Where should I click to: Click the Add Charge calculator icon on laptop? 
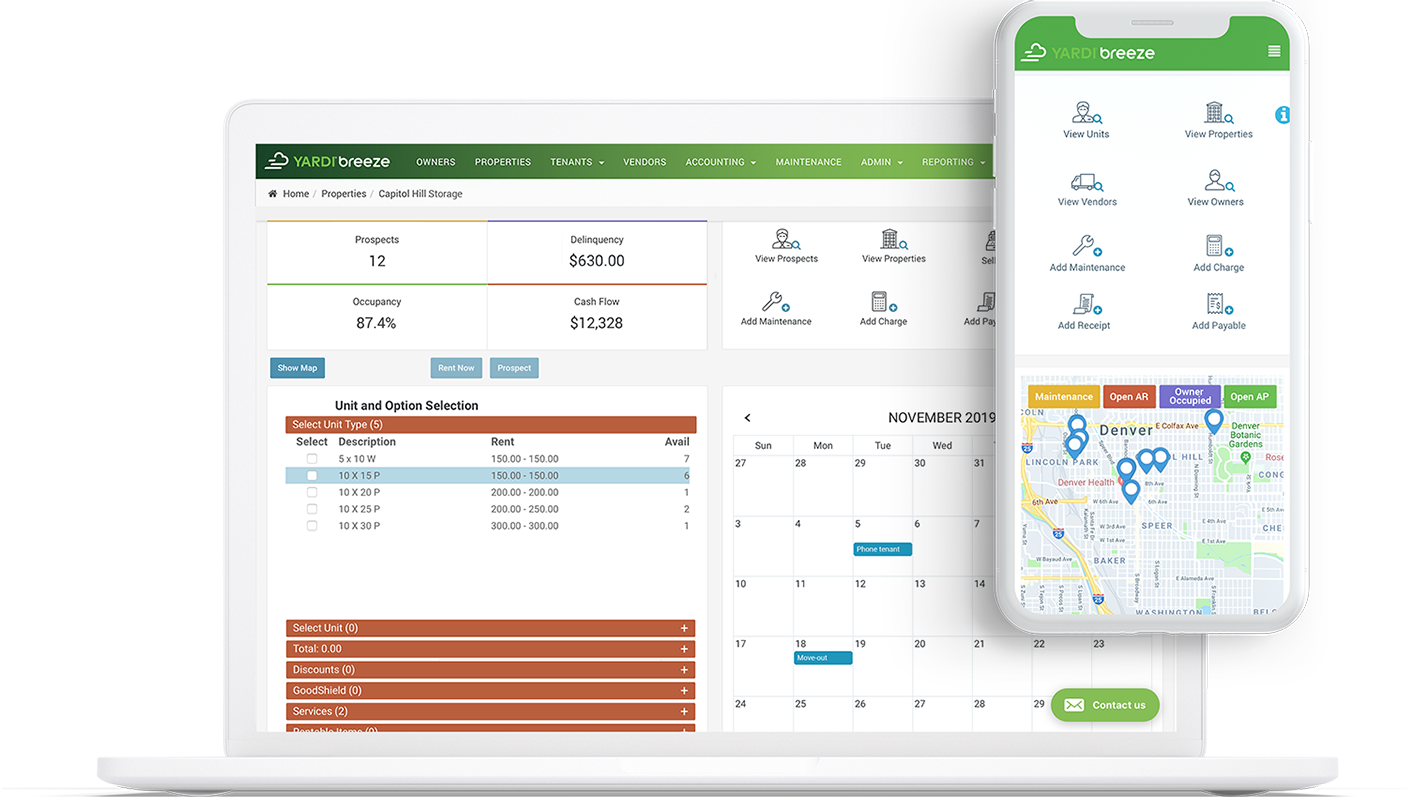point(883,301)
